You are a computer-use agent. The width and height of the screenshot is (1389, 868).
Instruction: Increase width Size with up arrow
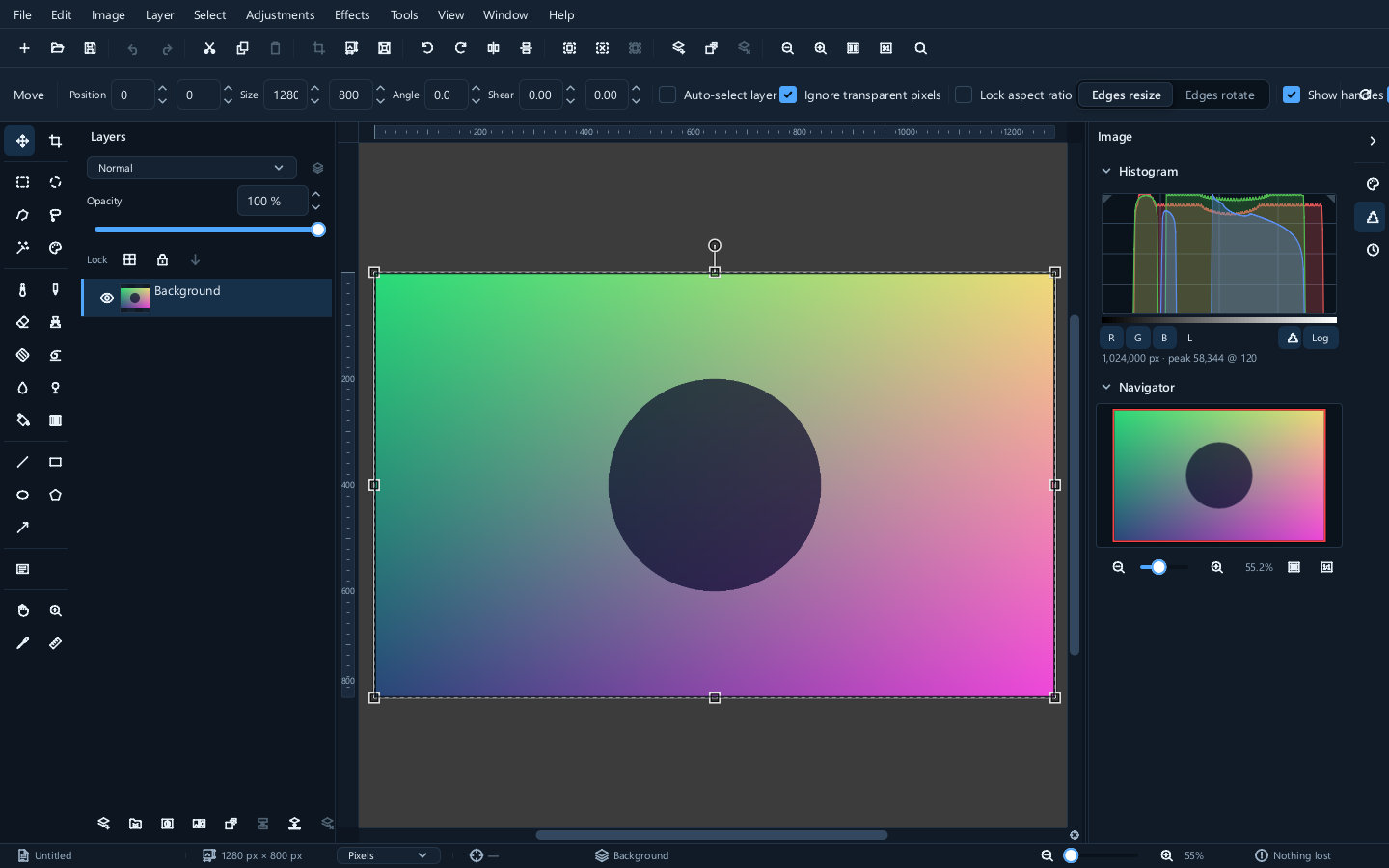314,88
